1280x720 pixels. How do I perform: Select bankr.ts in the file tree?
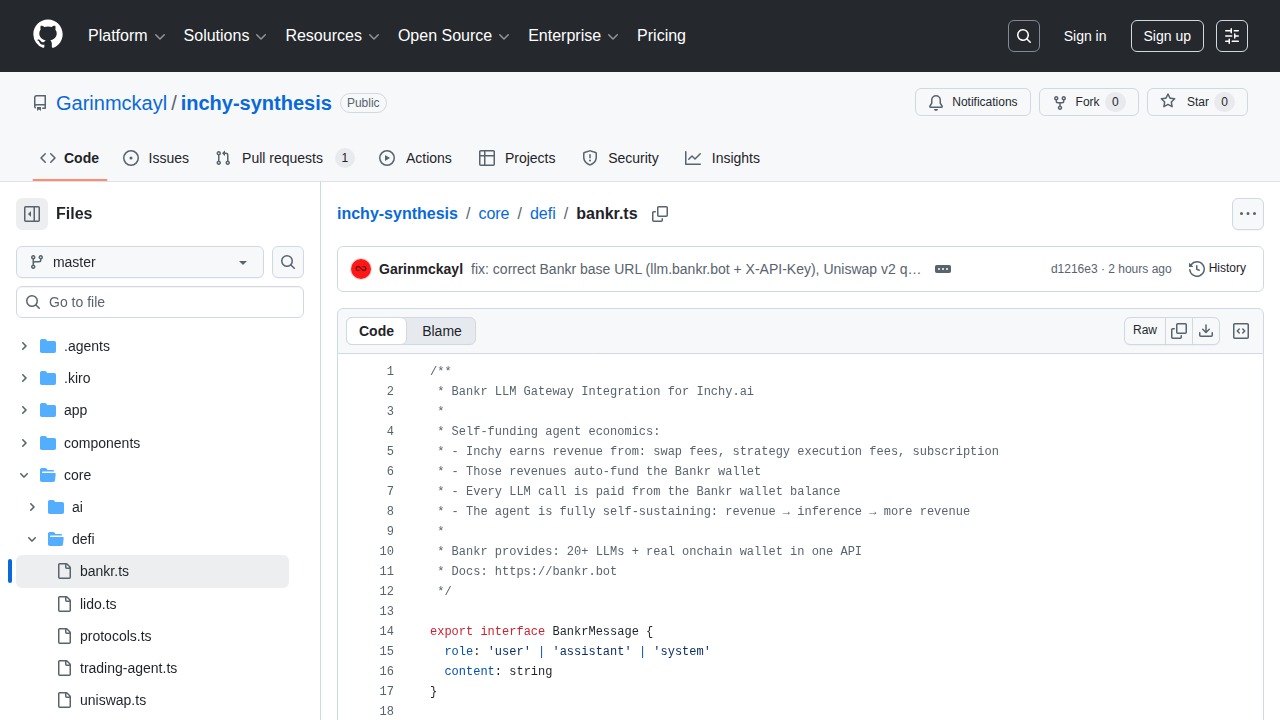pos(152,572)
